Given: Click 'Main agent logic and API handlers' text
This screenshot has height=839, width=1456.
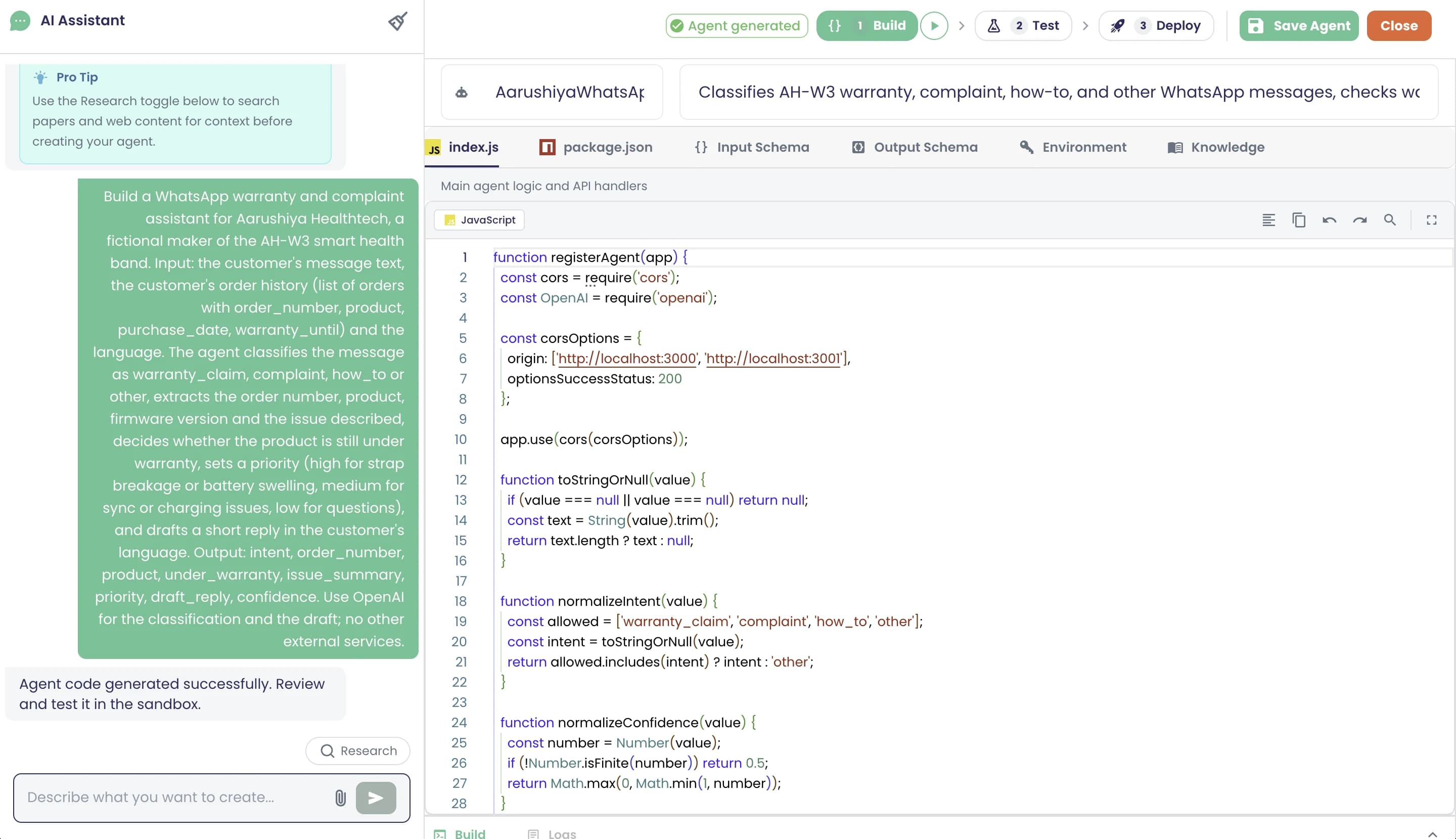Looking at the screenshot, I should coord(543,186).
